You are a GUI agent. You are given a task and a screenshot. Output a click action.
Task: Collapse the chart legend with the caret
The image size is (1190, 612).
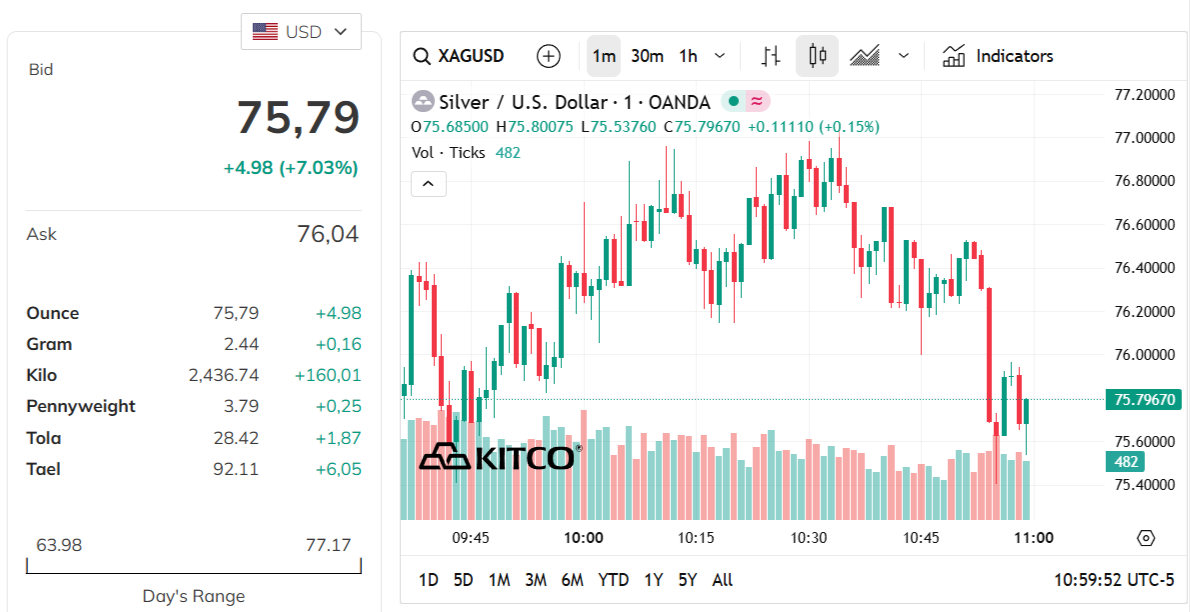428,183
